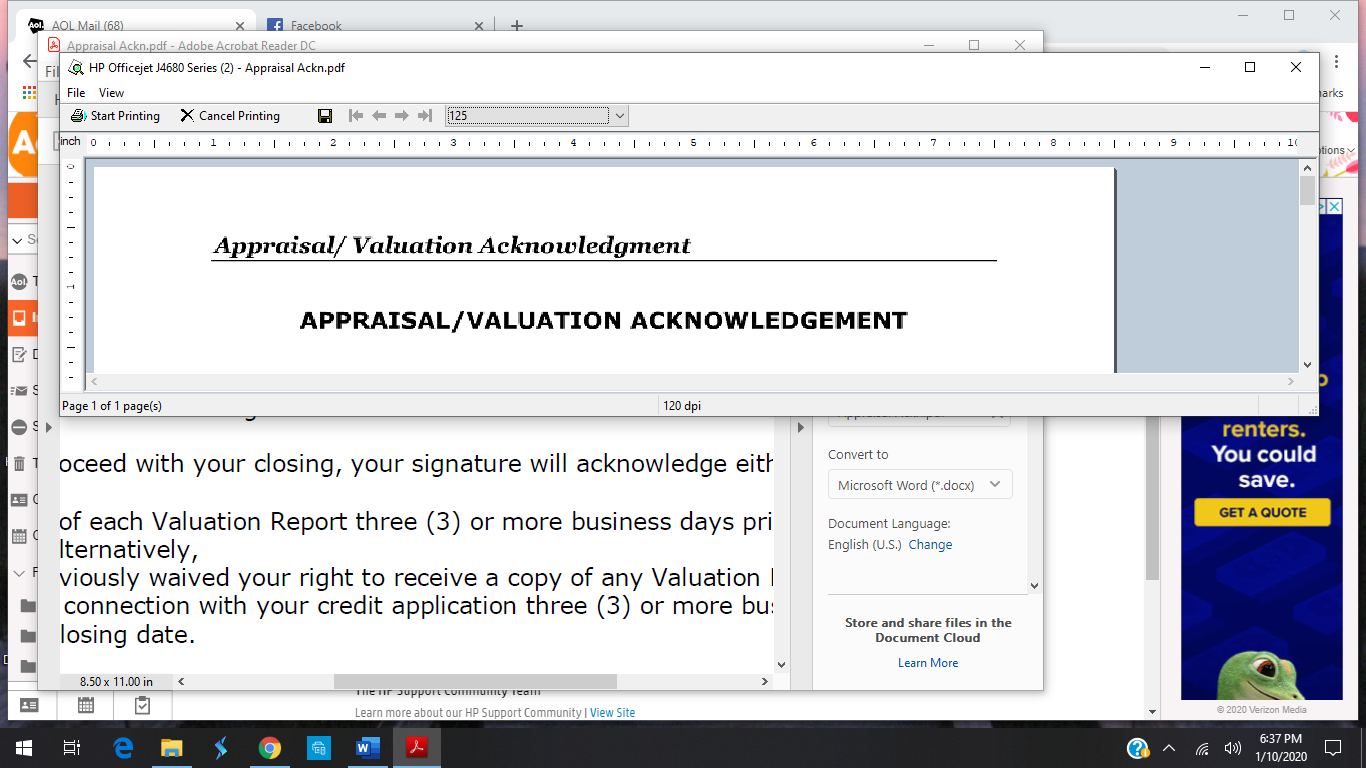
Task: Open Microsoft Word from taskbar
Action: 367,747
